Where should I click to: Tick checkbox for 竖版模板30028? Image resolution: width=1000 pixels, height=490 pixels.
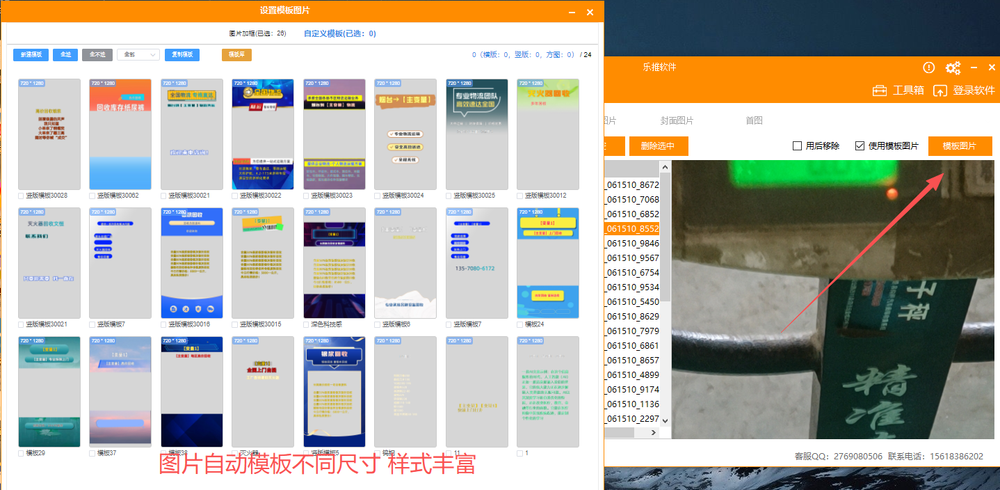[21, 196]
